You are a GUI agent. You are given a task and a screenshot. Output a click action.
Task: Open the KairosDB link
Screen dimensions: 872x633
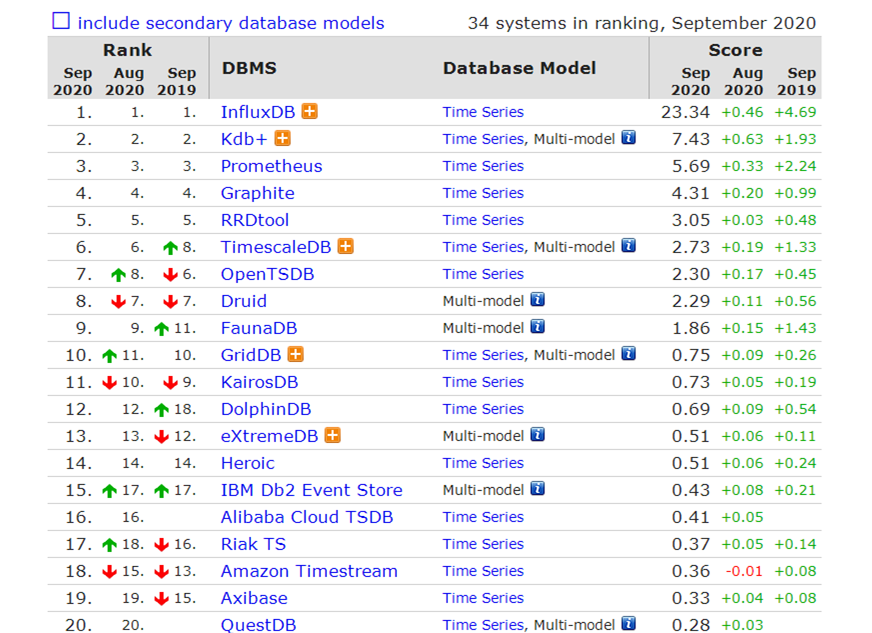click(x=259, y=382)
